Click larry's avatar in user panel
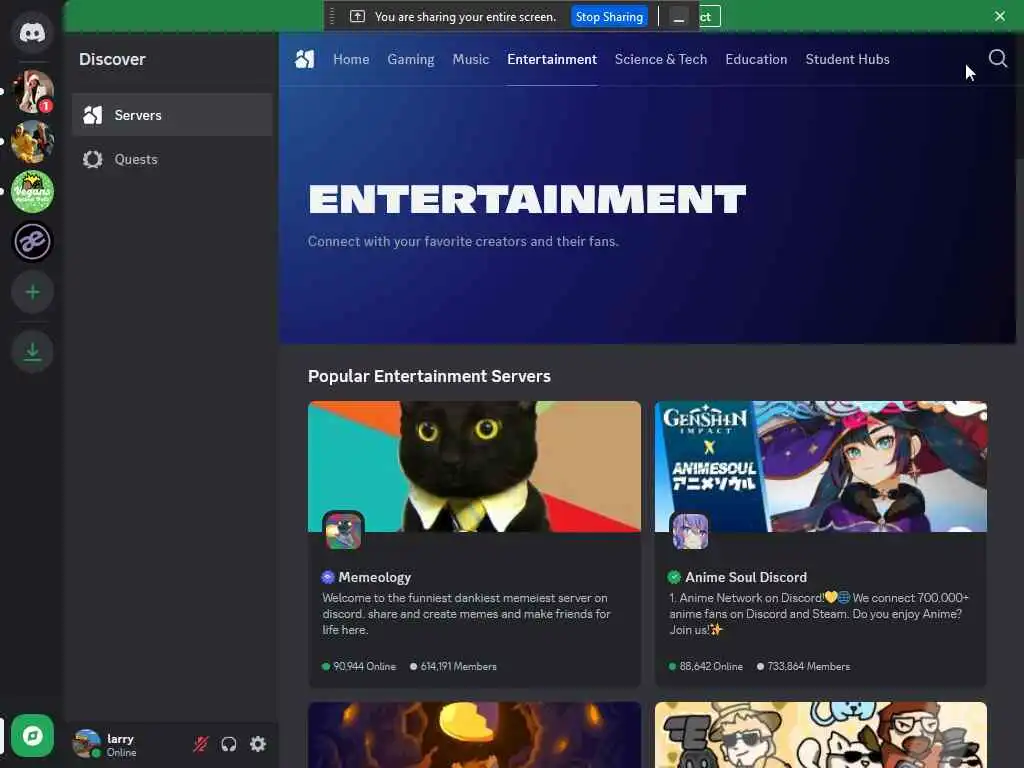 (x=86, y=743)
